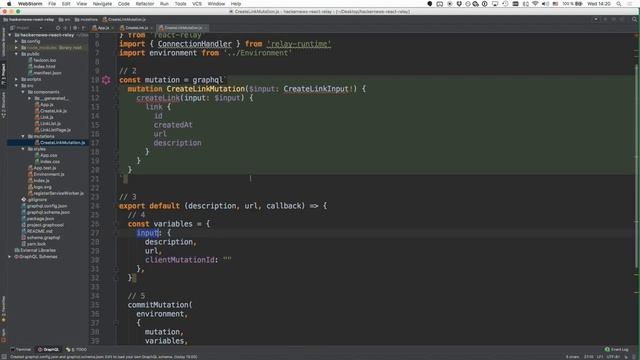Expand GraphQL Schemas node
The height and width of the screenshot is (360, 640).
[x=10, y=257]
